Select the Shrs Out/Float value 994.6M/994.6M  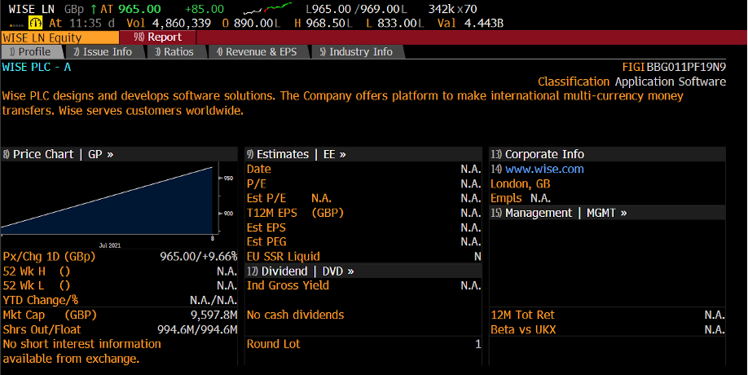pos(197,330)
